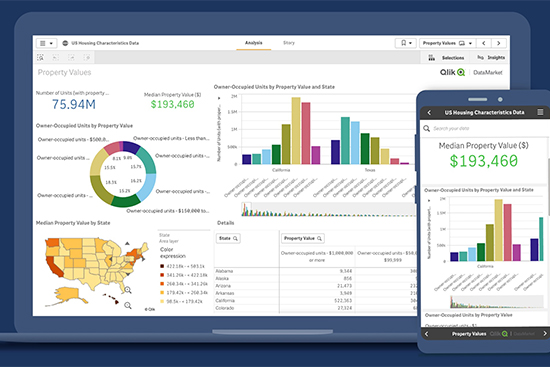Go to previous sheet arrow

pos(484,43)
